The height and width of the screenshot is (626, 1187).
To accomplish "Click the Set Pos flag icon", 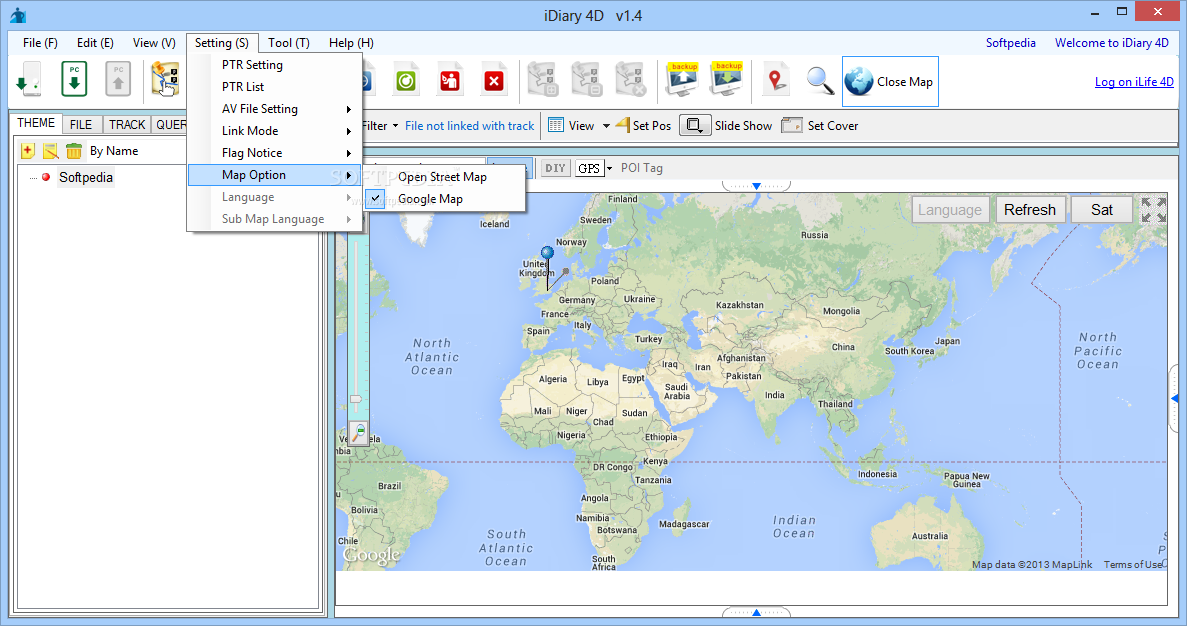I will [623, 125].
